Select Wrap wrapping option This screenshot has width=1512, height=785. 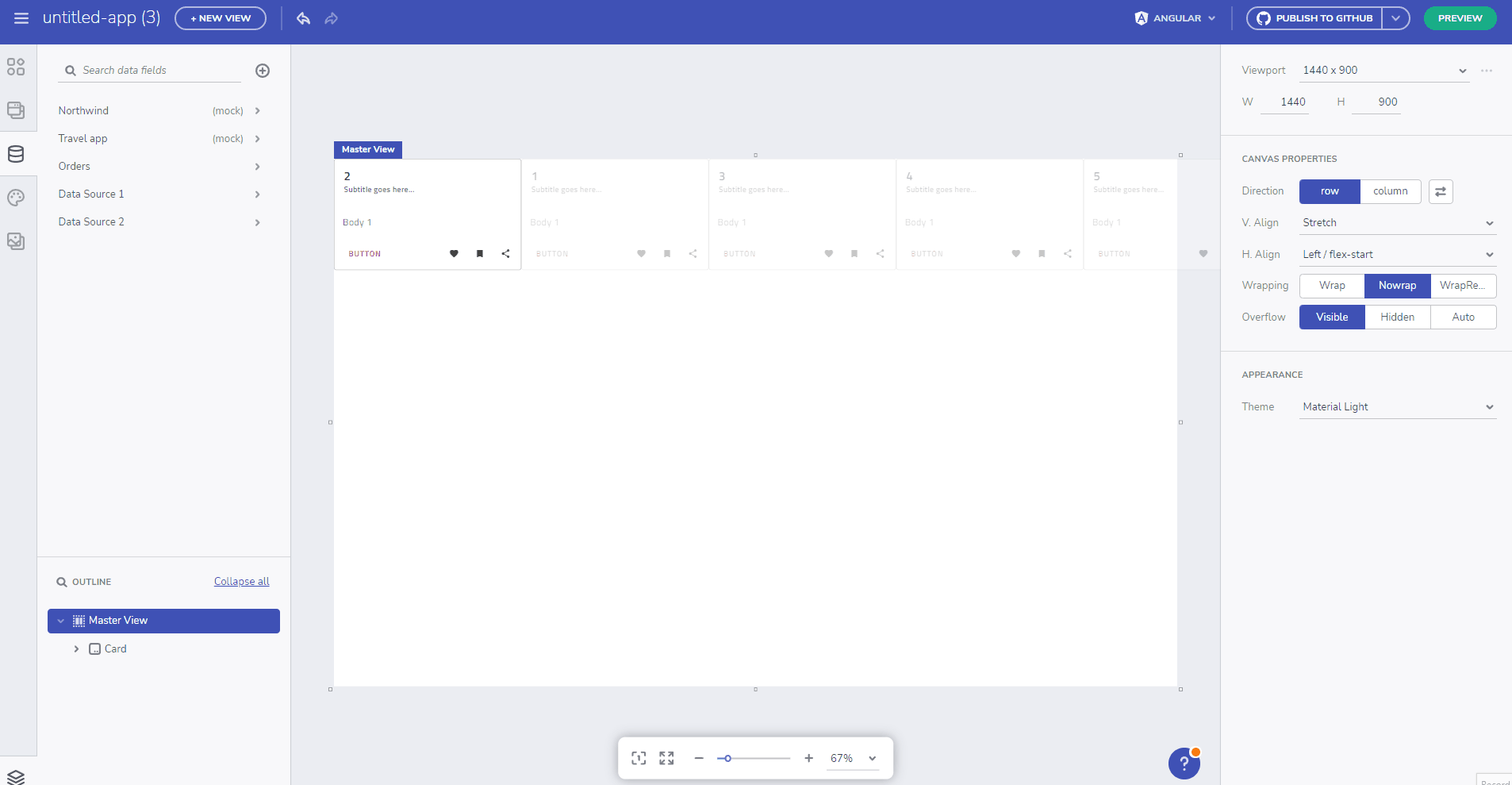pyautogui.click(x=1331, y=286)
